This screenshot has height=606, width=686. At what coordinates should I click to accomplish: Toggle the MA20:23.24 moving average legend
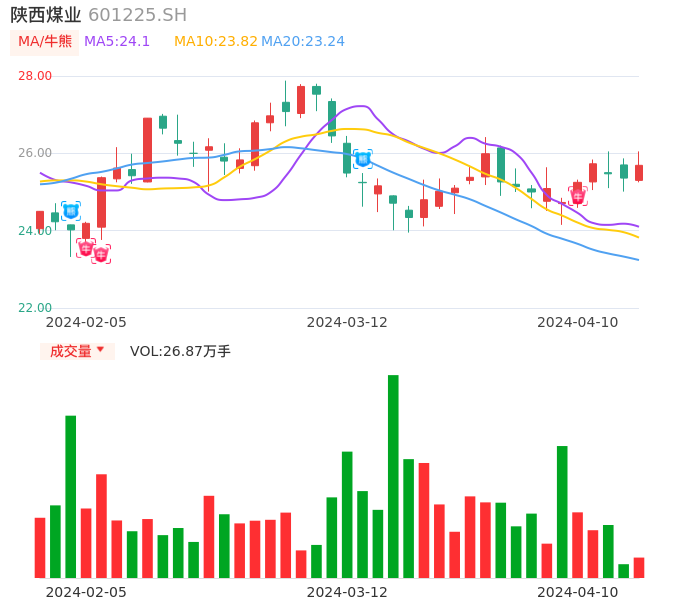(303, 42)
